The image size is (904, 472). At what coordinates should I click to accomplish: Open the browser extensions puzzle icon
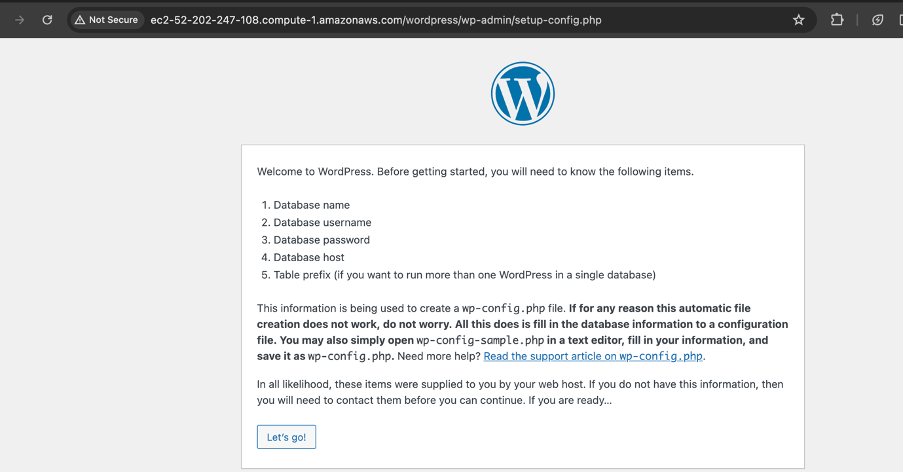838,19
